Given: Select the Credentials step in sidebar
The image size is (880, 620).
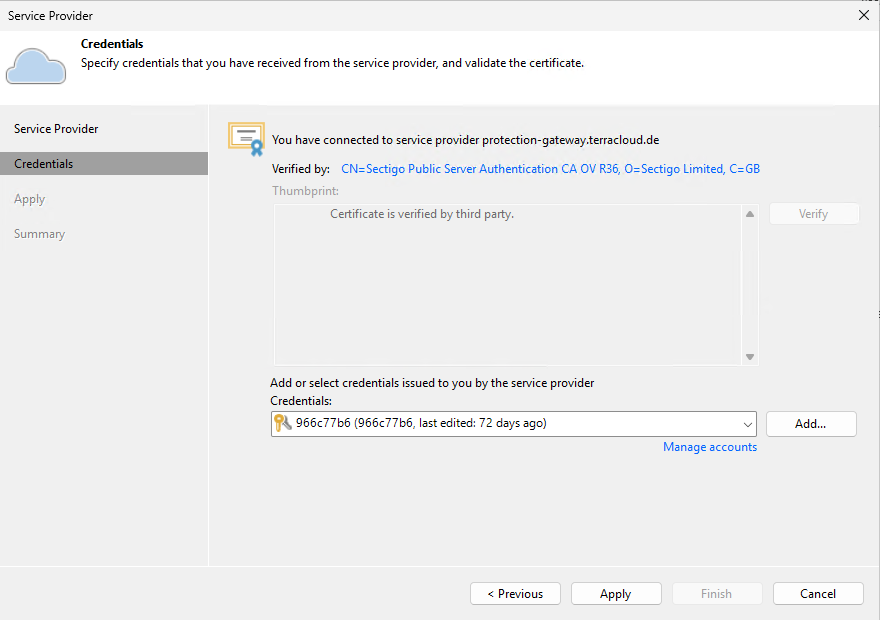Looking at the screenshot, I should point(44,164).
